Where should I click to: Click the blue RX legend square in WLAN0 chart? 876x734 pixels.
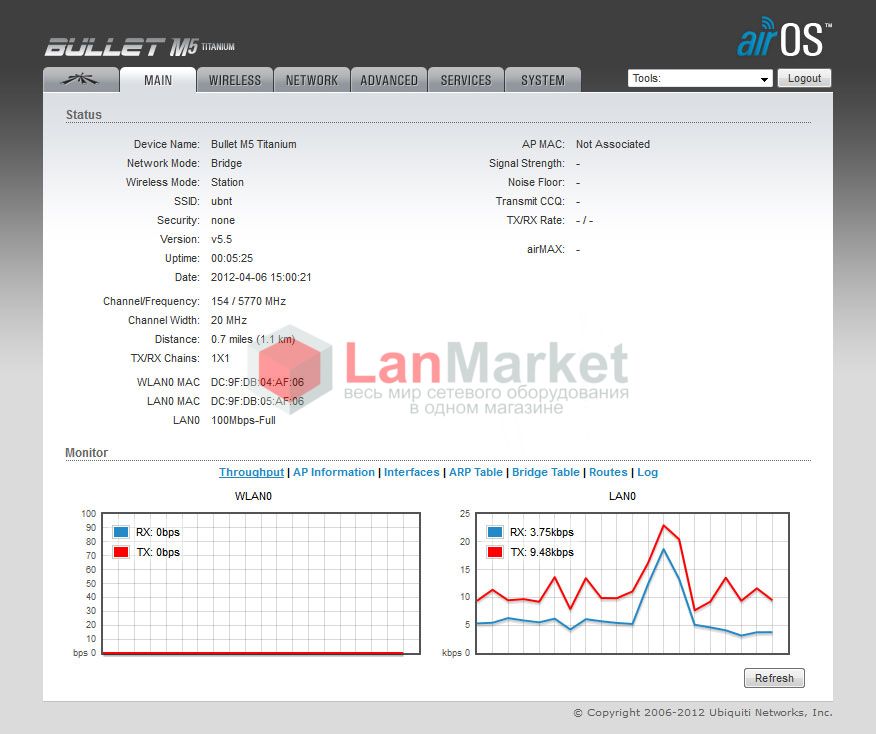coord(121,532)
